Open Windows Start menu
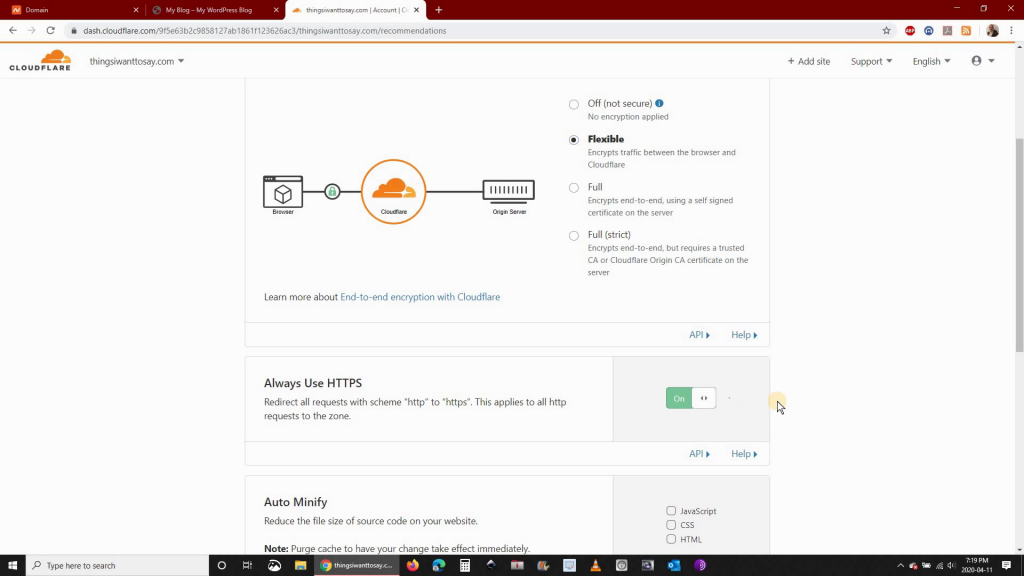This screenshot has width=1024, height=576. pos(12,566)
